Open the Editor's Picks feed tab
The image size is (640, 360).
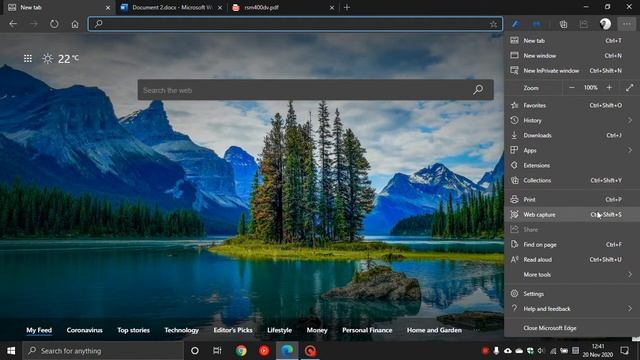(233, 330)
